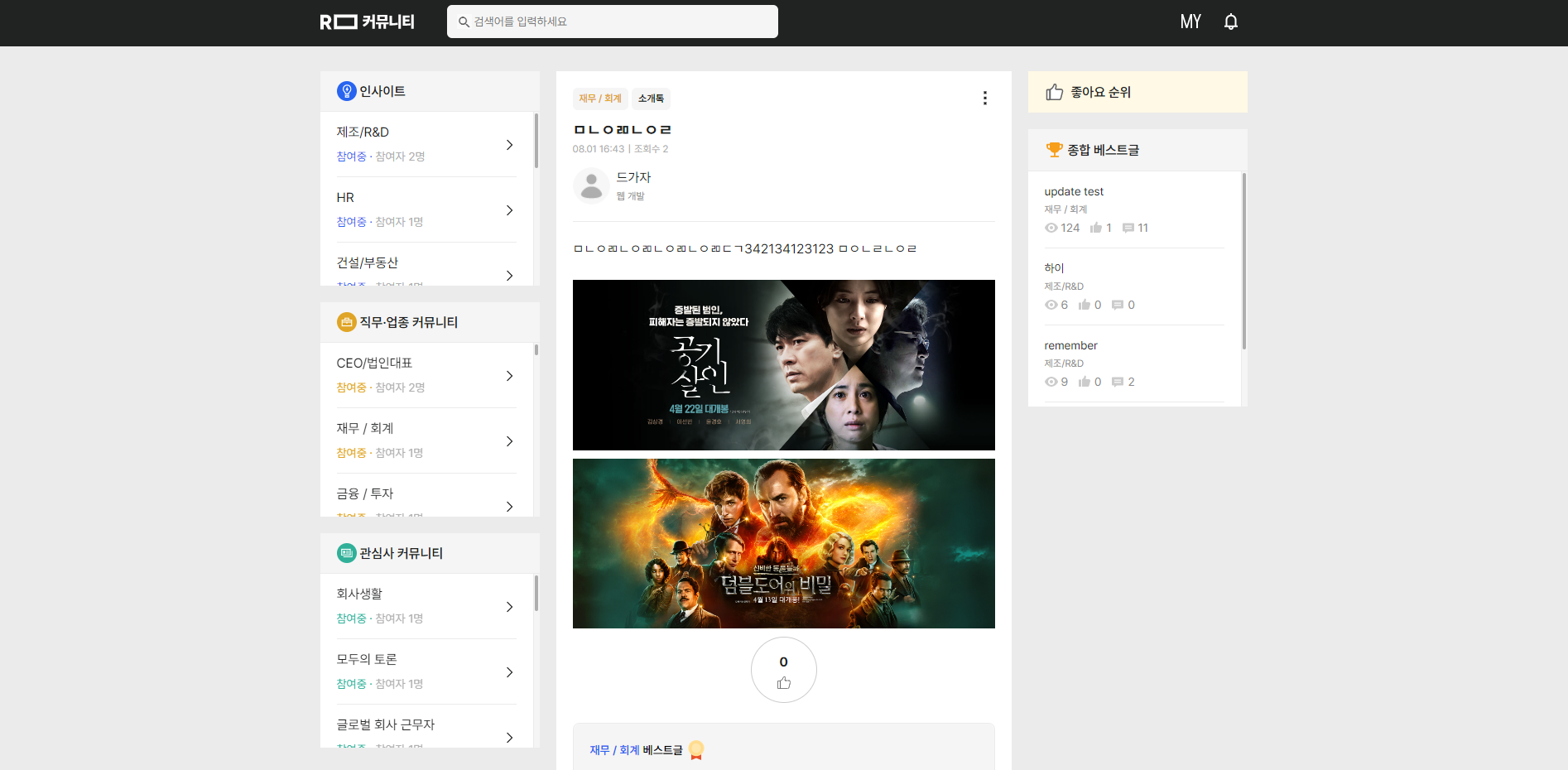Expand the 금융 / 투자 community chevron
Viewport: 1568px width, 770px height.
point(509,507)
